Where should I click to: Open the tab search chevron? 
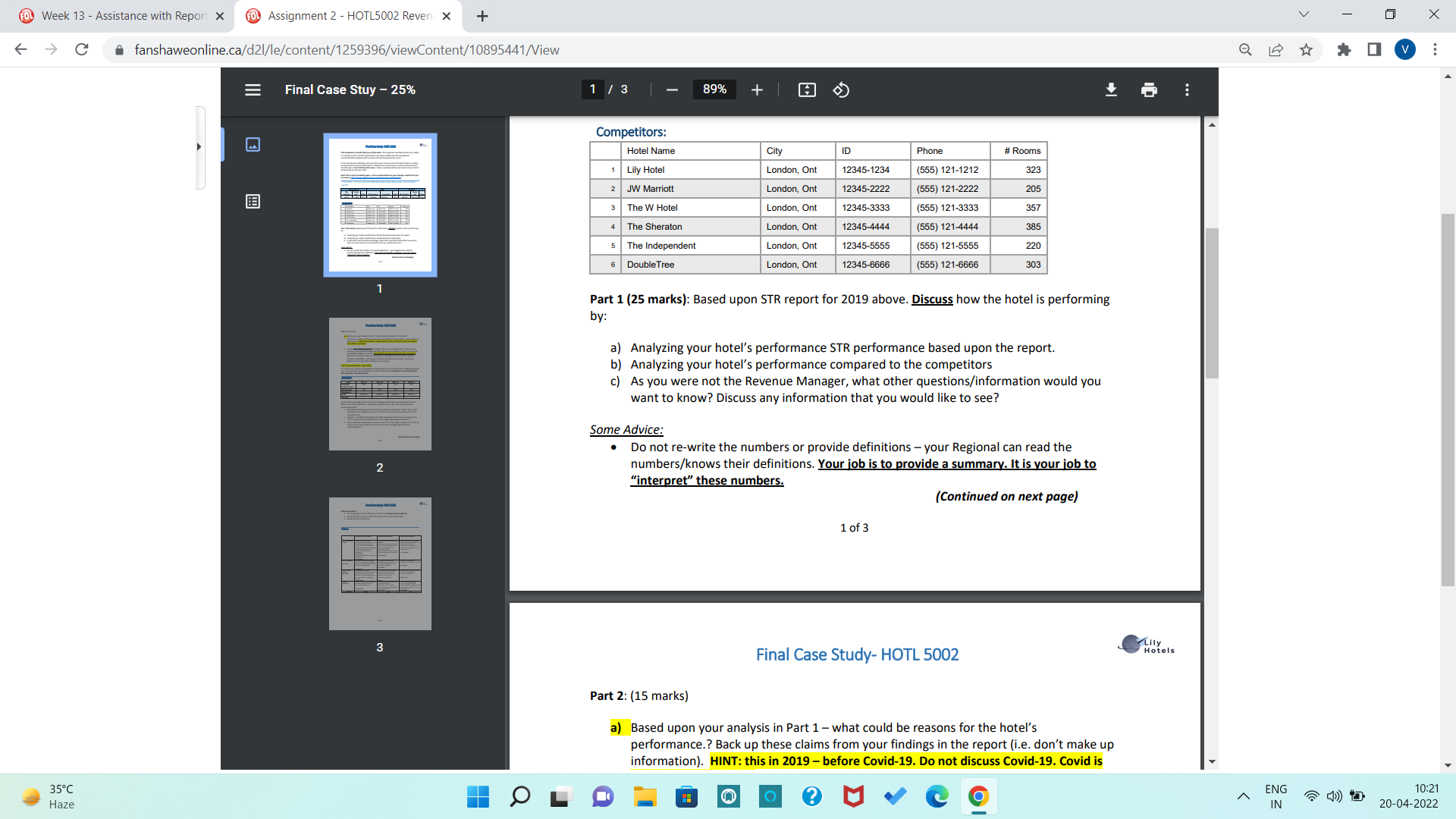(1303, 14)
